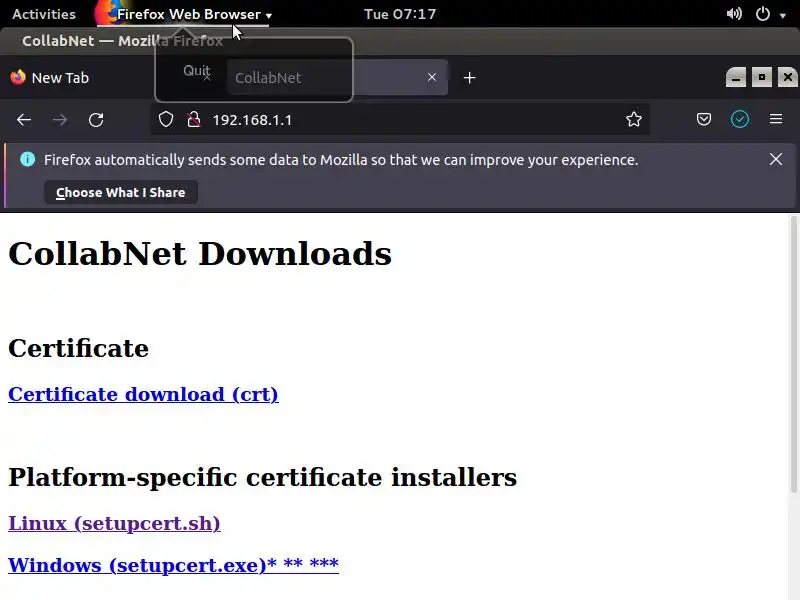Open Save to Pocket
The width and height of the screenshot is (800, 600).
(x=704, y=119)
